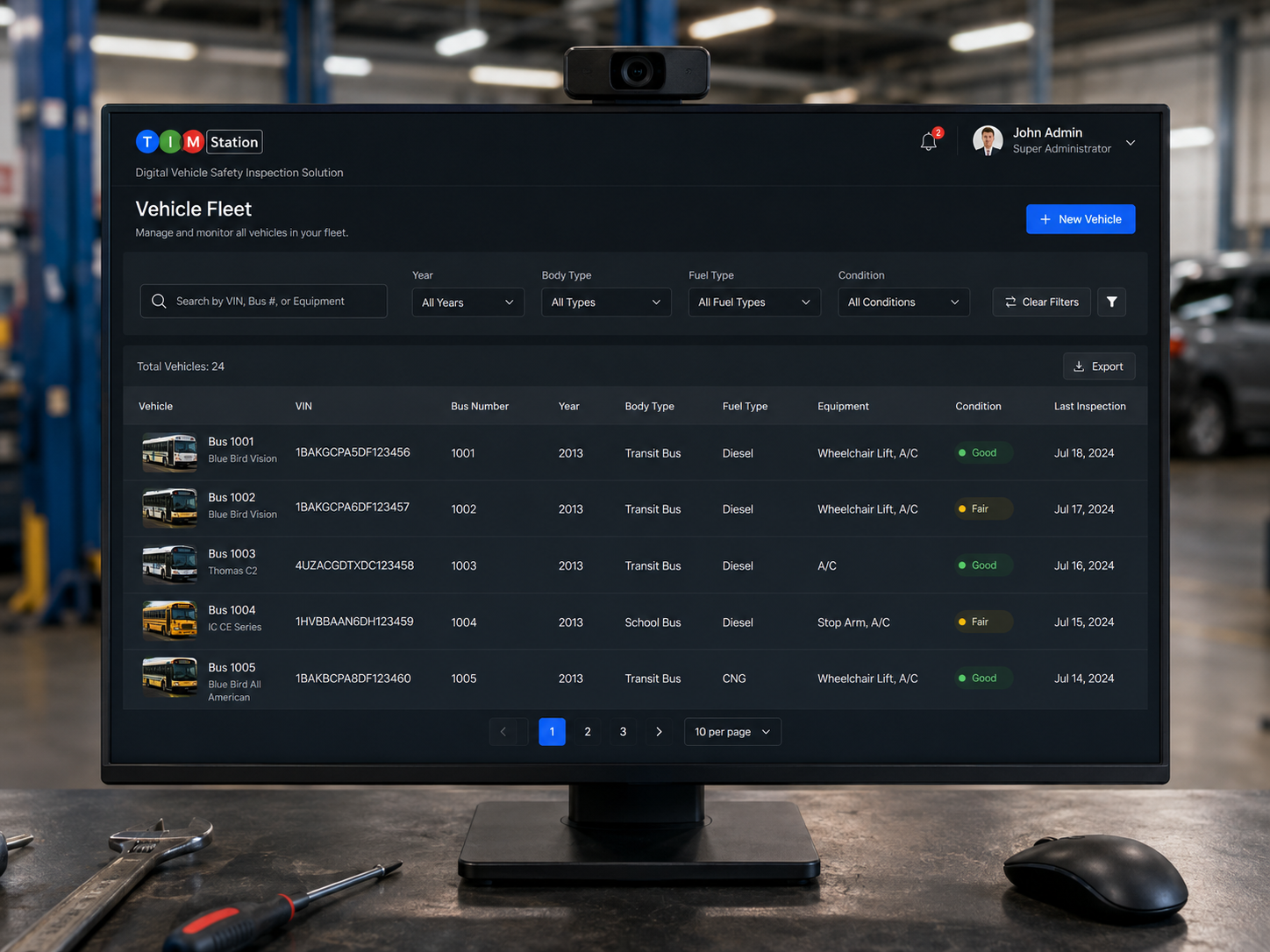Open the notifications bell
Viewport: 1270px width, 952px height.
pos(929,141)
